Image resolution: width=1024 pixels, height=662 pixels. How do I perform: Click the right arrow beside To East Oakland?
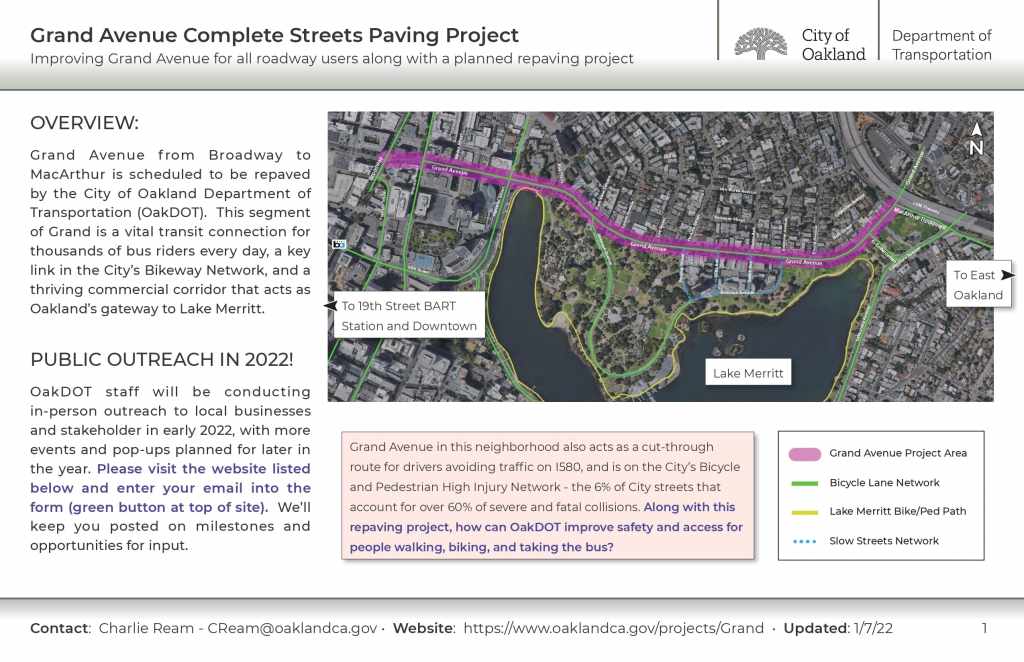click(1007, 274)
